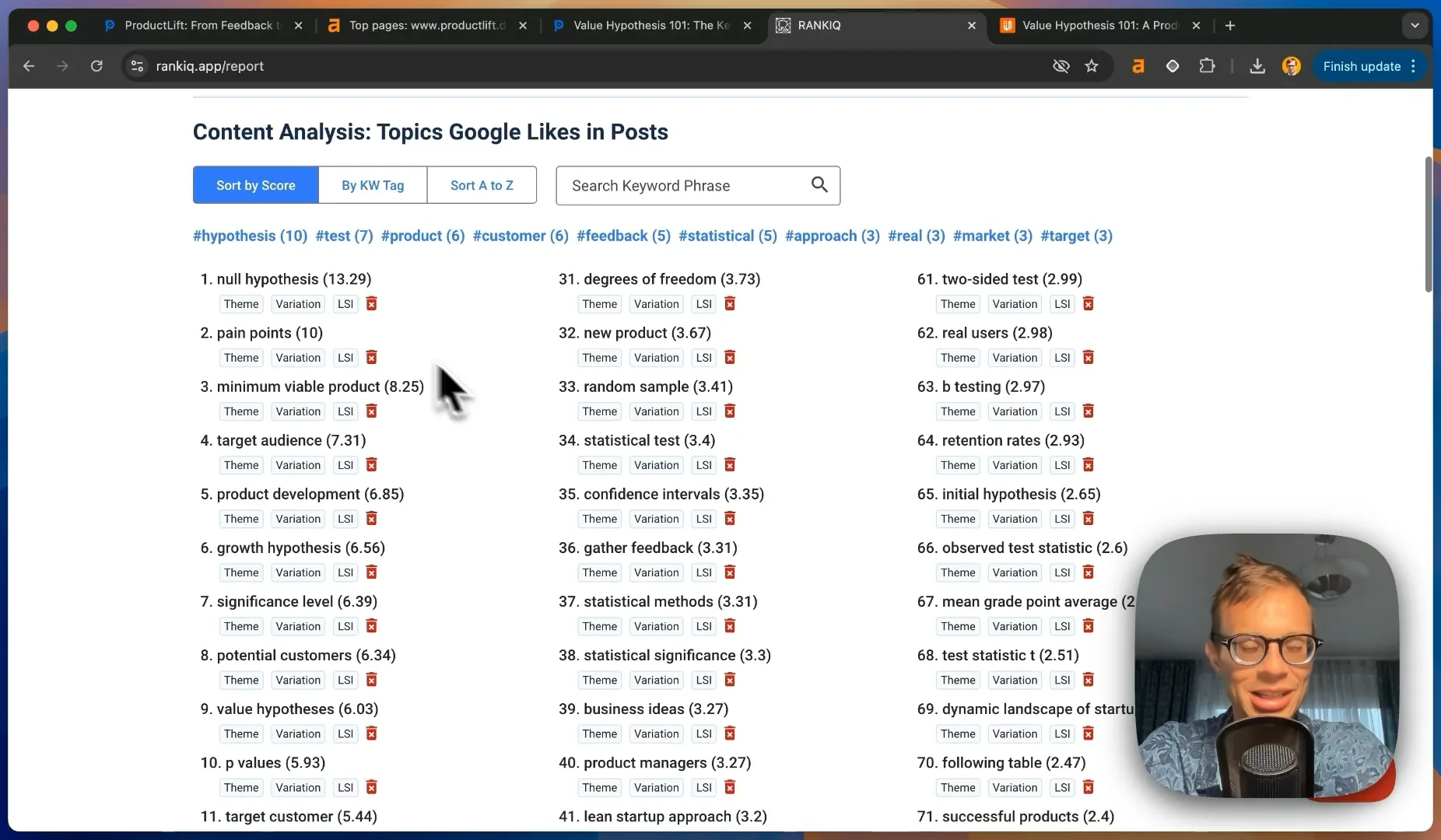1441x840 pixels.
Task: Bookmark this page with the star icon
Action: click(x=1092, y=66)
